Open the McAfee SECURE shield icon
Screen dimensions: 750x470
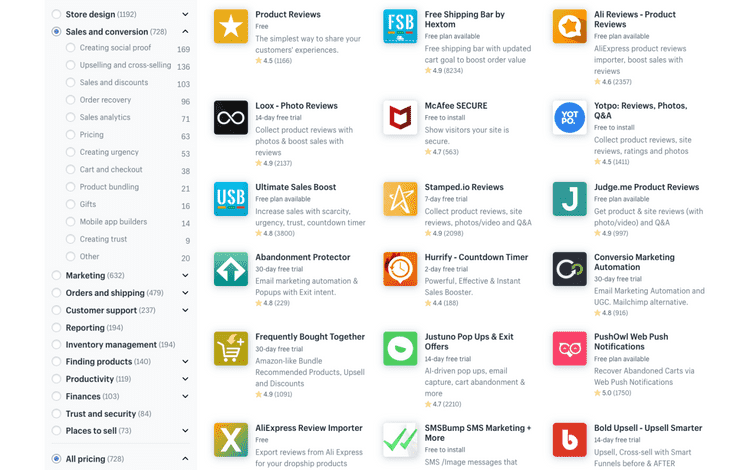click(x=400, y=117)
